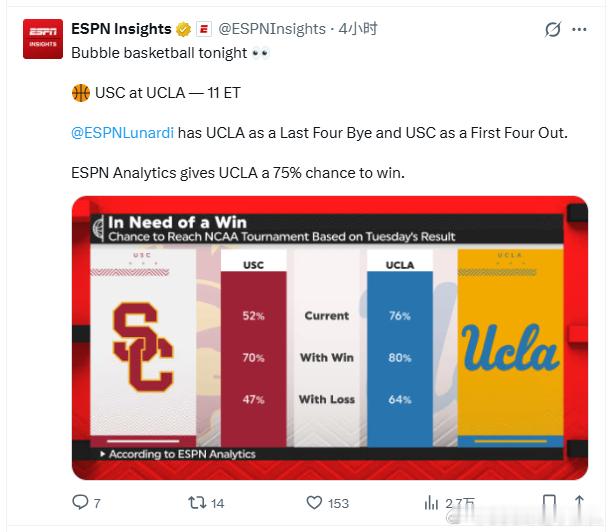Screen dimensions: 609x532
Task: Click the ESPN Insights display name
Action: pyautogui.click(x=121, y=29)
